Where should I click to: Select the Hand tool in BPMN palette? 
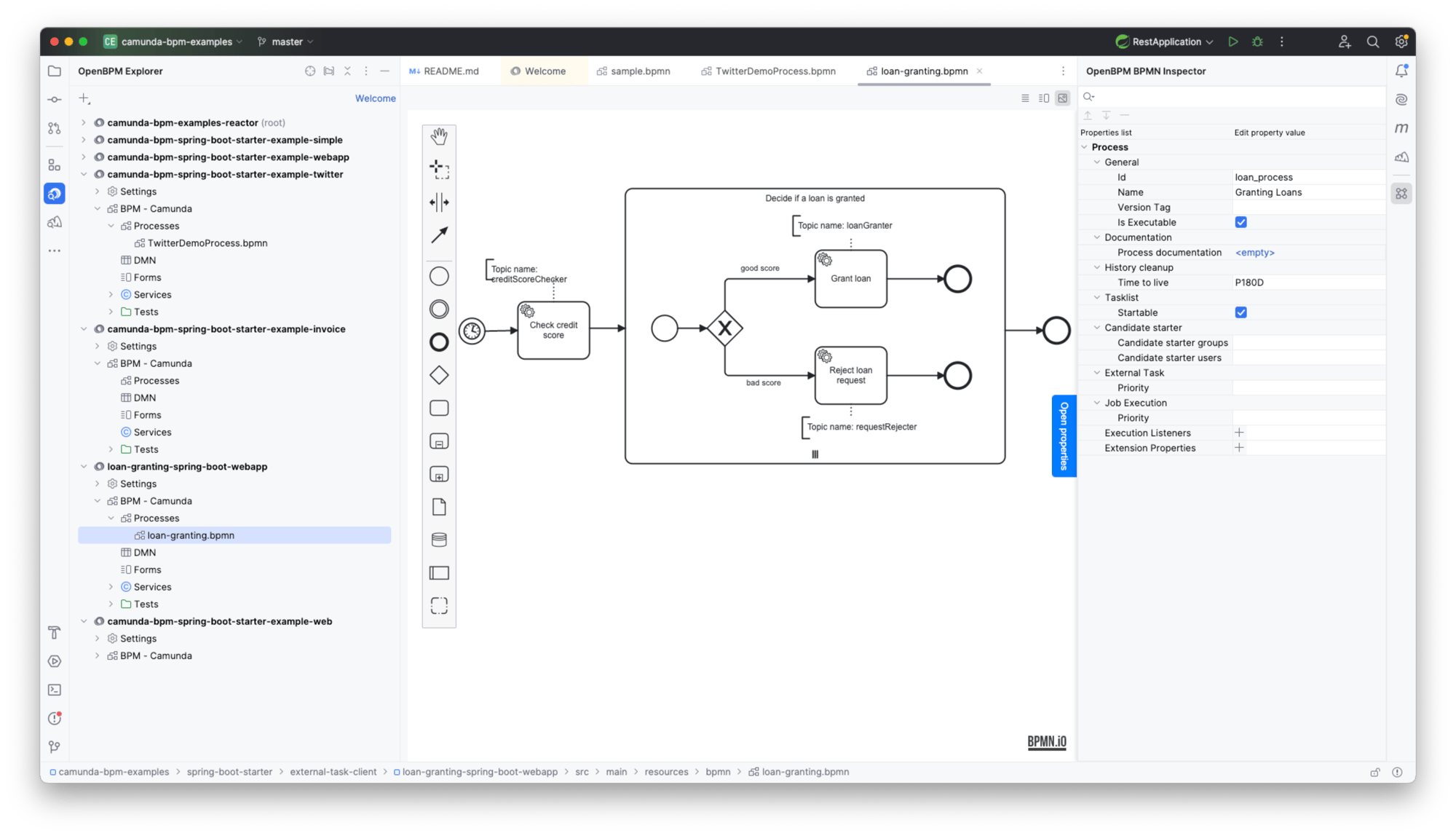click(439, 136)
